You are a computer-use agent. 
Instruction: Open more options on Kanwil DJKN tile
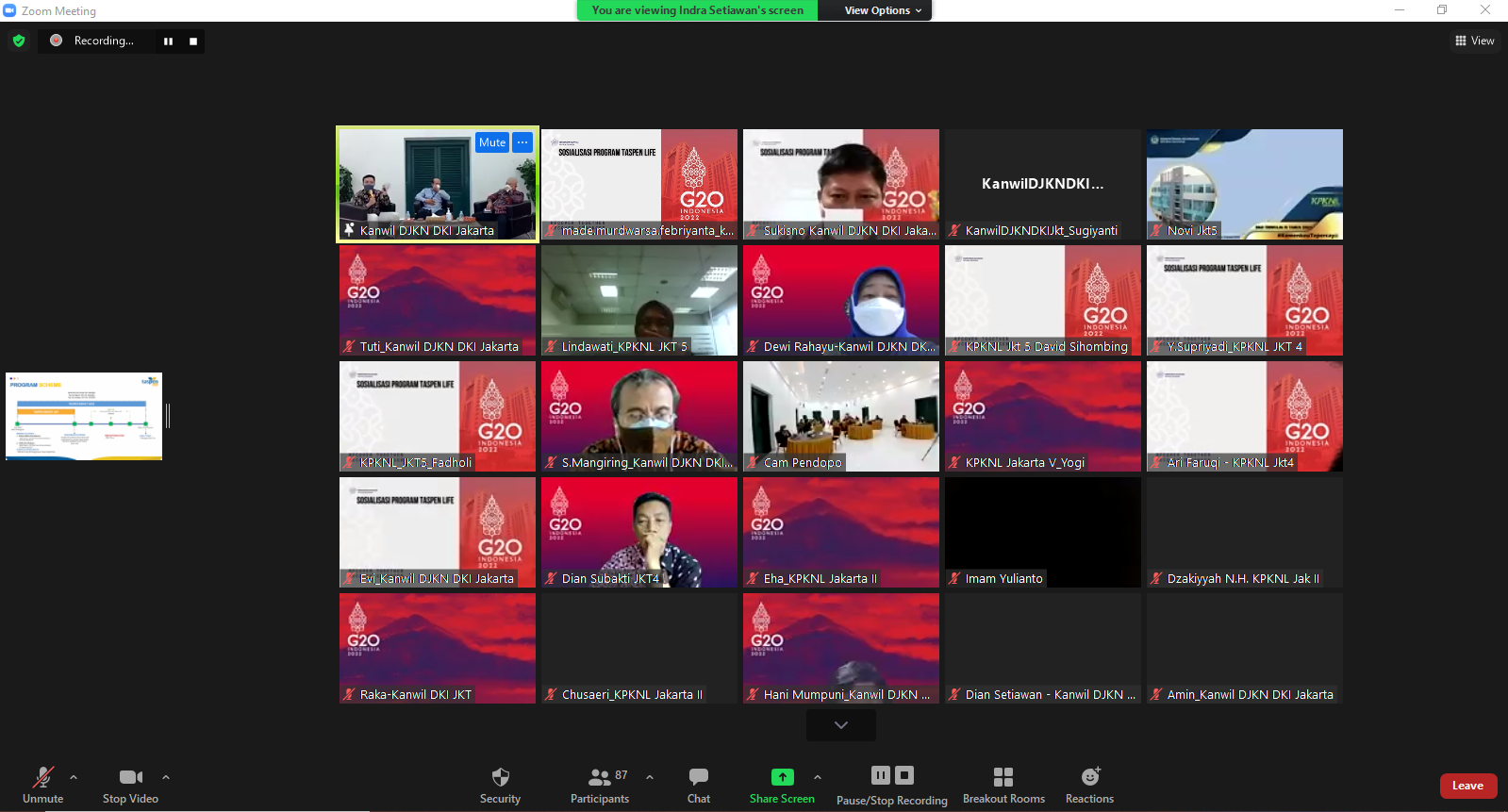(x=522, y=142)
